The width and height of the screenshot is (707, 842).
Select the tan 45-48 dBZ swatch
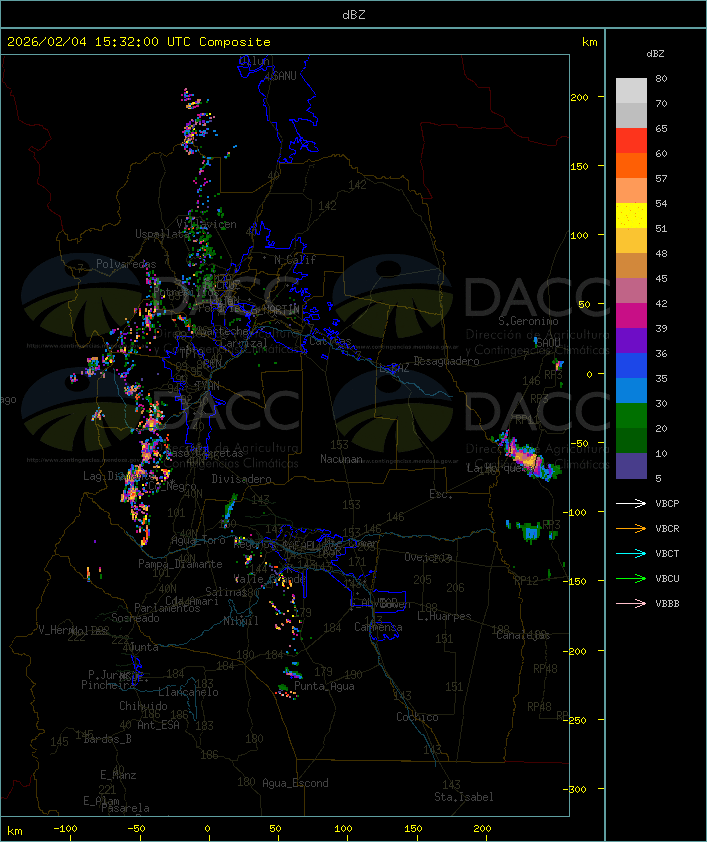(631, 266)
